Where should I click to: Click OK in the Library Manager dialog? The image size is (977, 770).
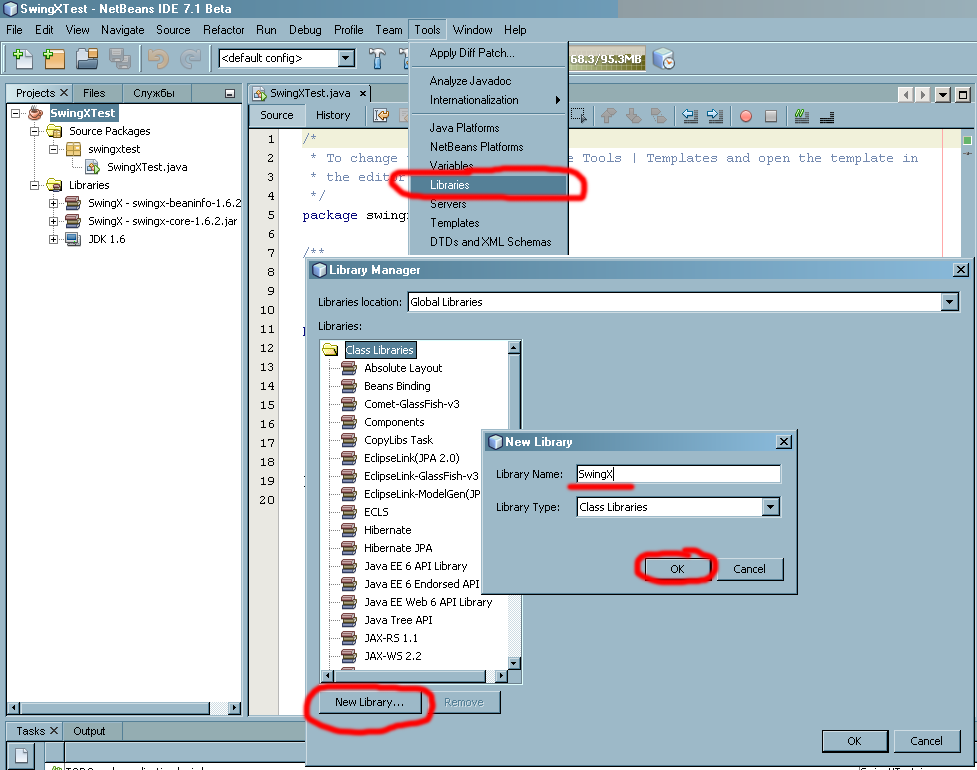coord(854,741)
